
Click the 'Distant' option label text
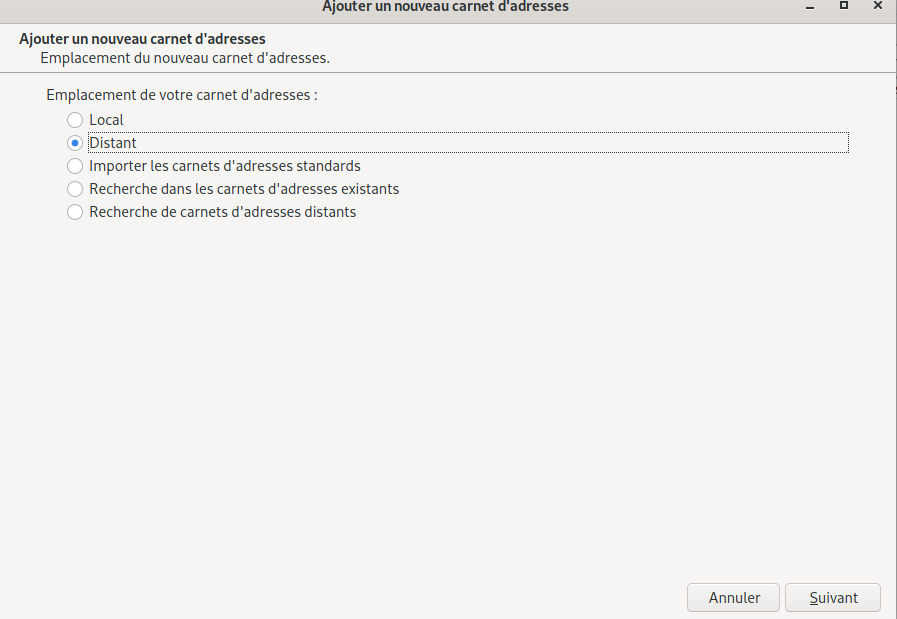(x=113, y=143)
